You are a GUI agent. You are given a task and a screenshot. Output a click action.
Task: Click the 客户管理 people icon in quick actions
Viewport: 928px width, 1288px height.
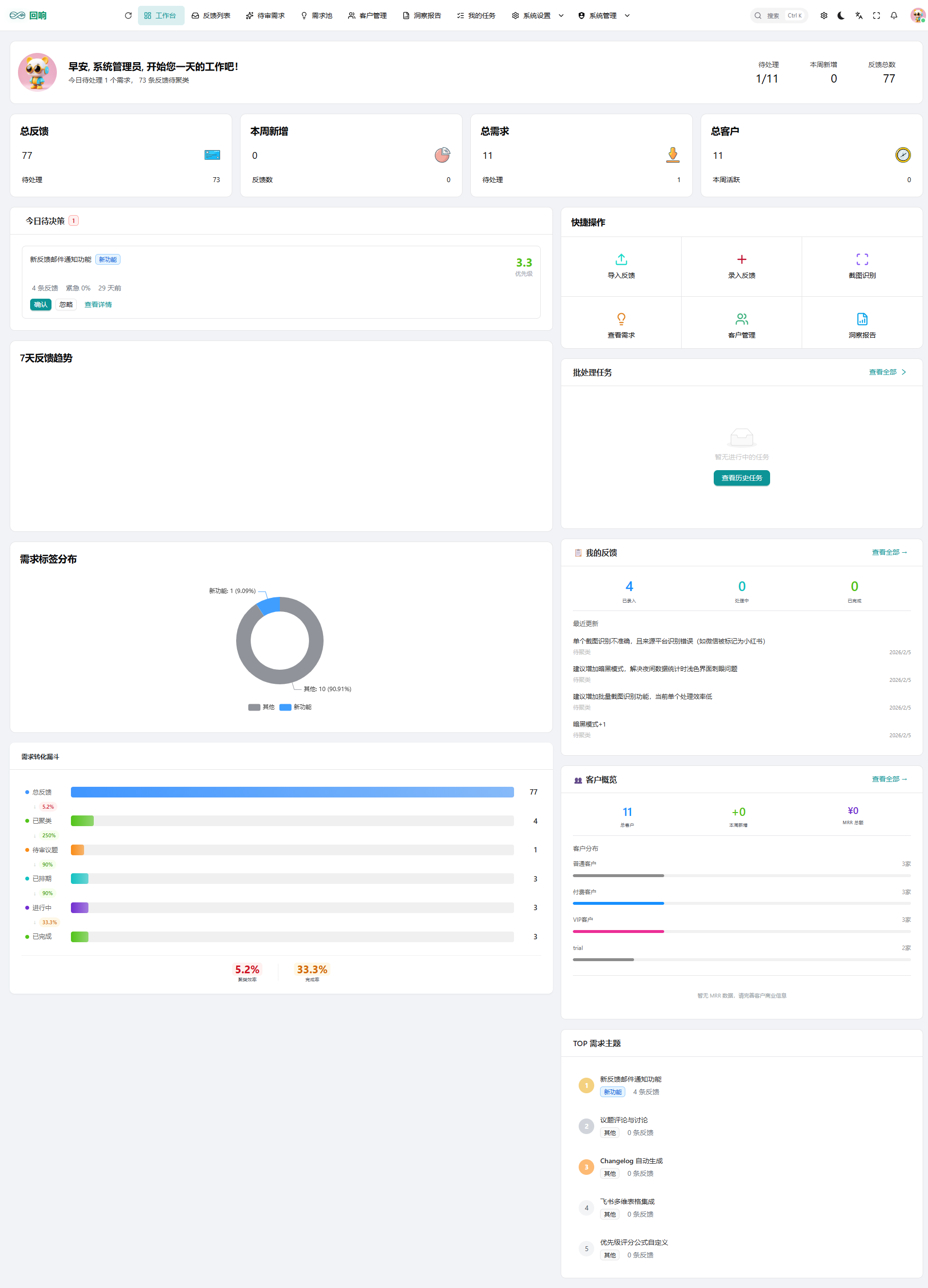click(741, 319)
